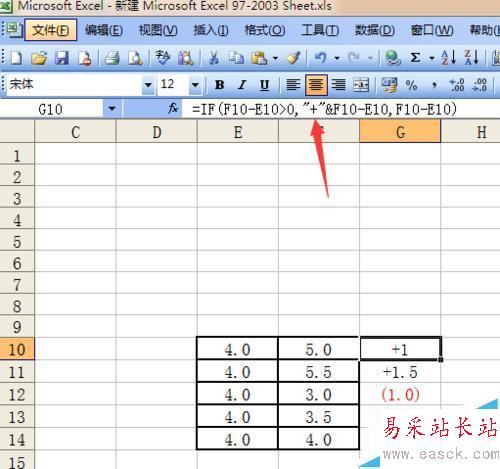Select column E header
500x469 pixels.
pyautogui.click(x=238, y=132)
